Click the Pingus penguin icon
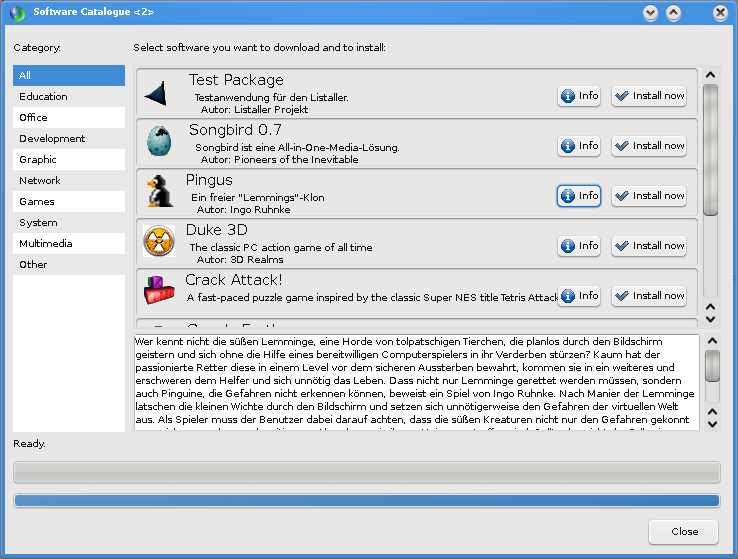Screen dimensions: 738x559 click(157, 191)
